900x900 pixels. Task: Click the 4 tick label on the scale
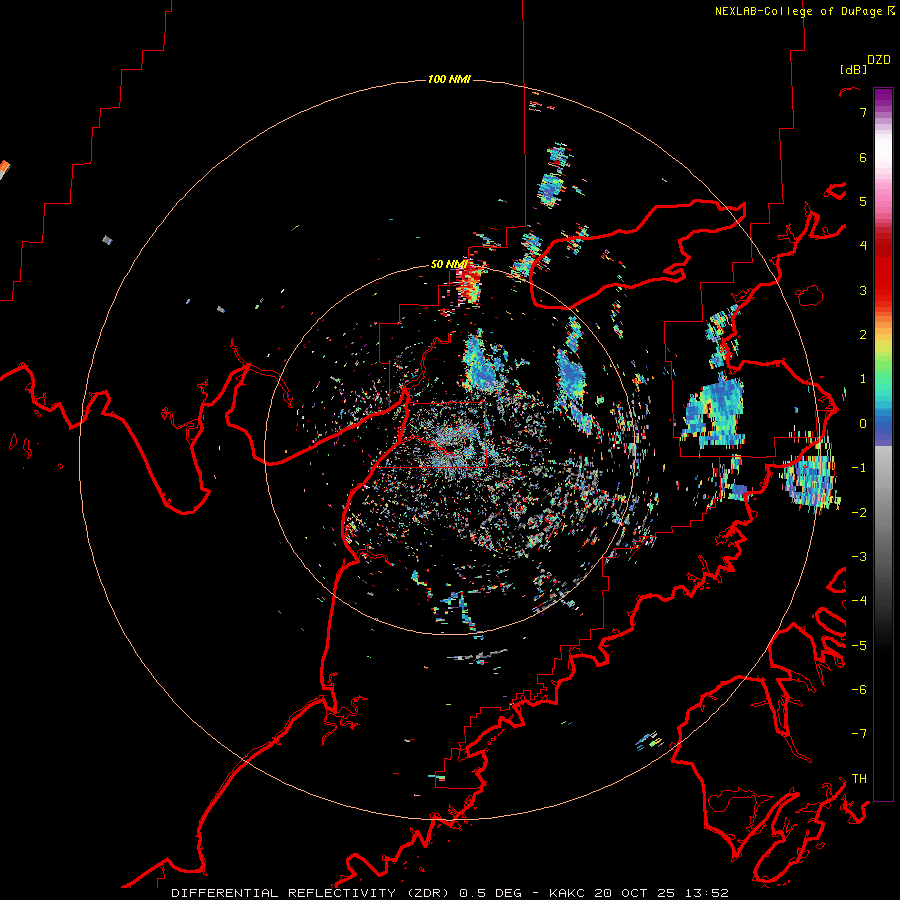tap(863, 246)
